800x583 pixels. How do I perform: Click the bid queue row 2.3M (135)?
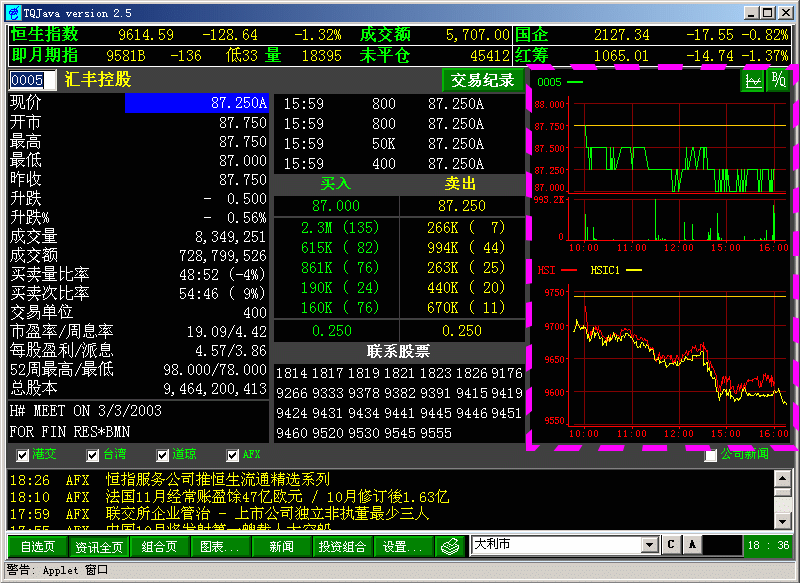[340, 227]
